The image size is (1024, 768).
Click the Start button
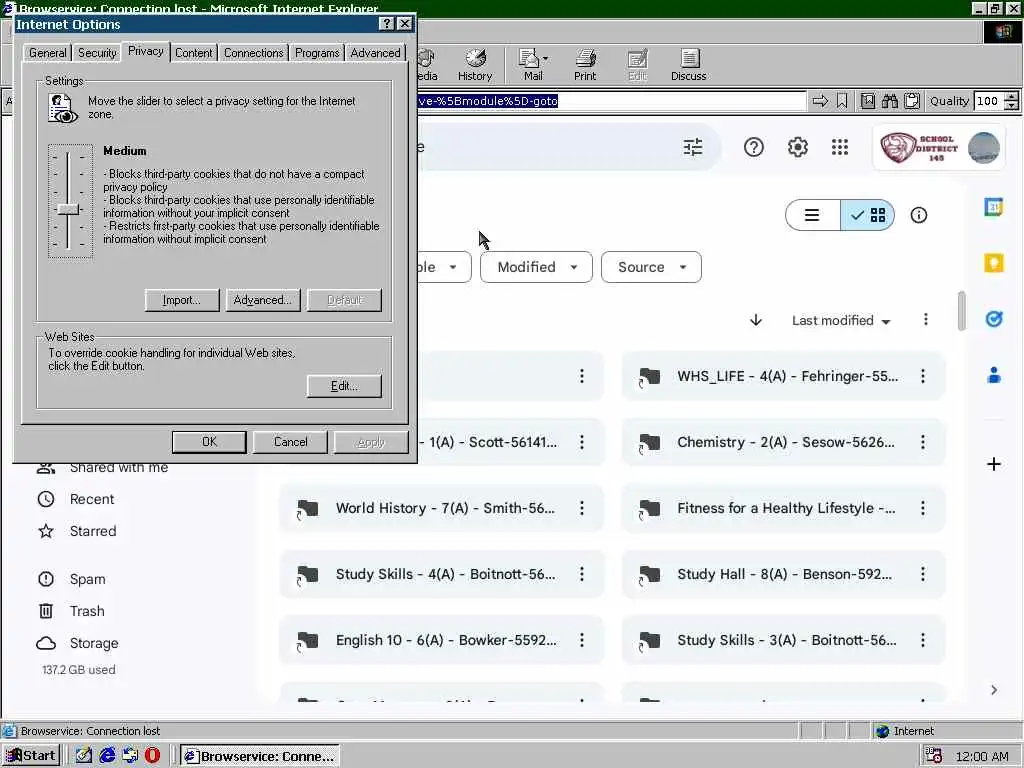pyautogui.click(x=31, y=756)
